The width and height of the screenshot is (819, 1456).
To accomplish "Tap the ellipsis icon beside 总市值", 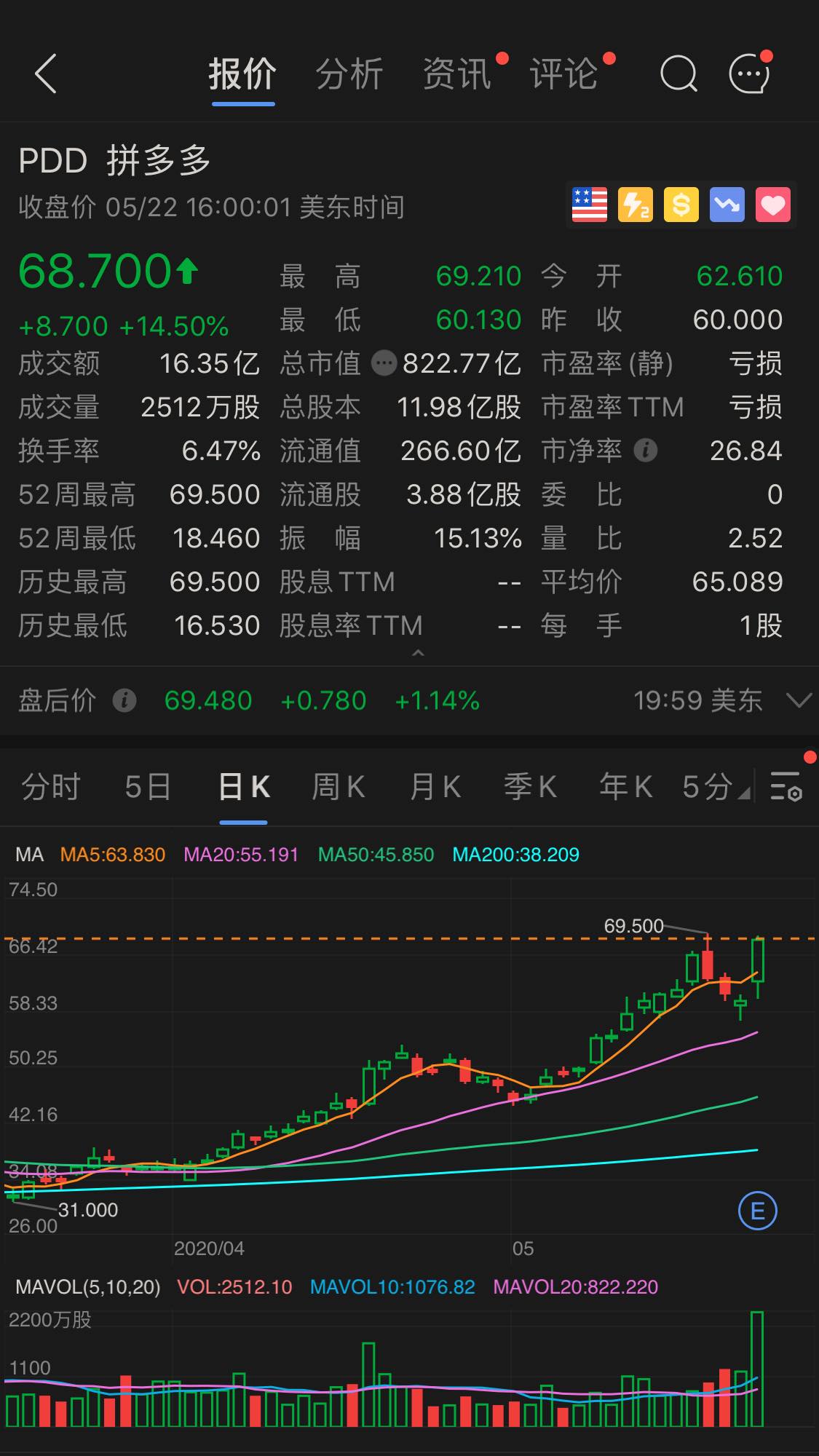I will click(384, 363).
